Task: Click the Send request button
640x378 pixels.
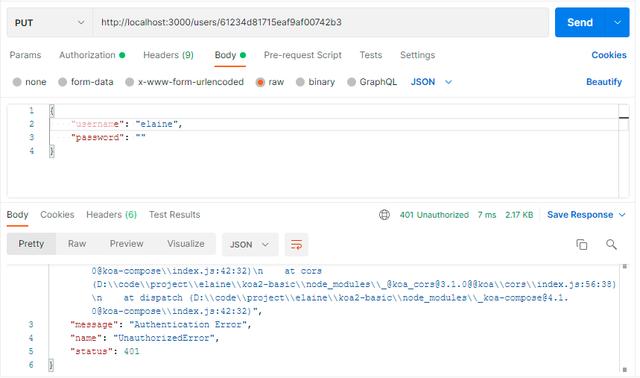Action: pyautogui.click(x=580, y=22)
